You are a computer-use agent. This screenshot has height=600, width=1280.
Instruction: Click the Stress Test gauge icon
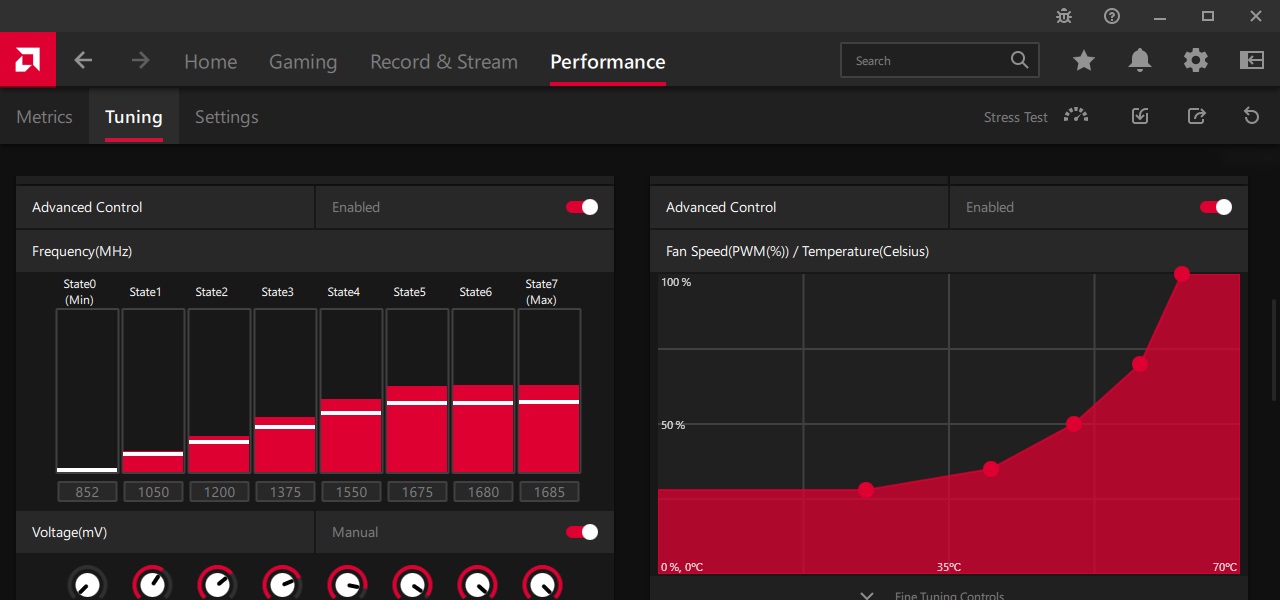(1076, 116)
